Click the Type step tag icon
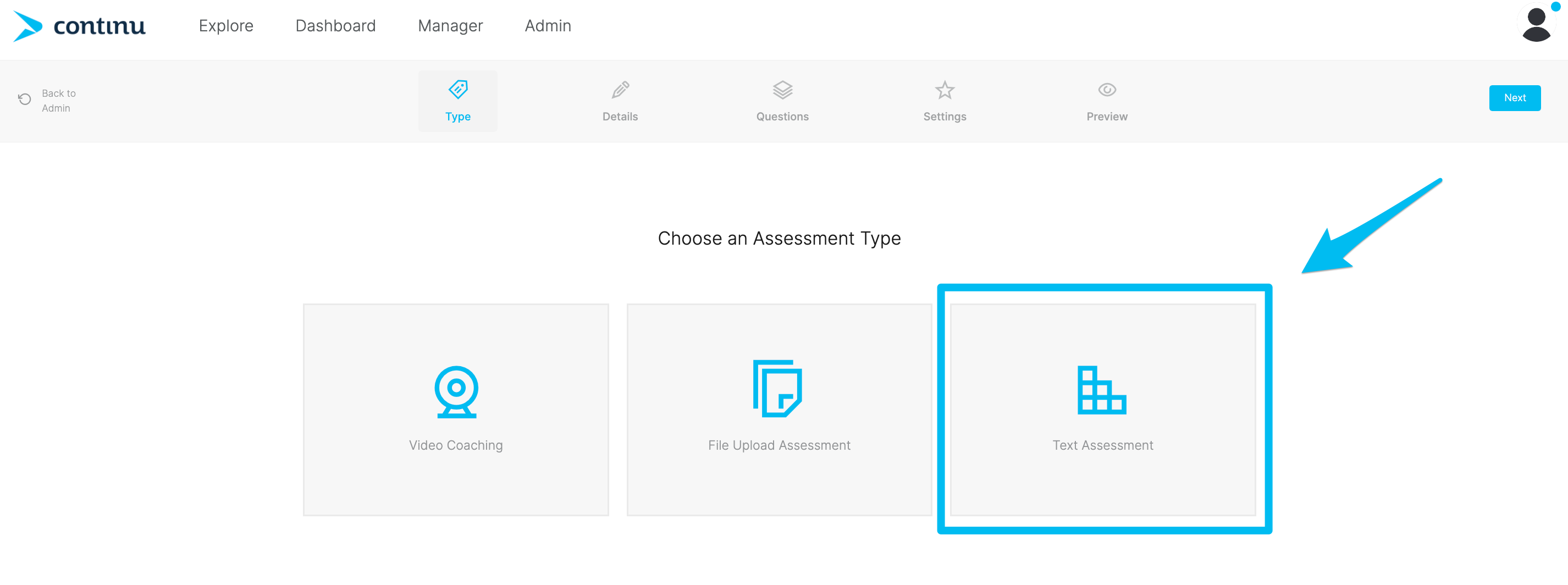The width and height of the screenshot is (1568, 585). [x=458, y=90]
